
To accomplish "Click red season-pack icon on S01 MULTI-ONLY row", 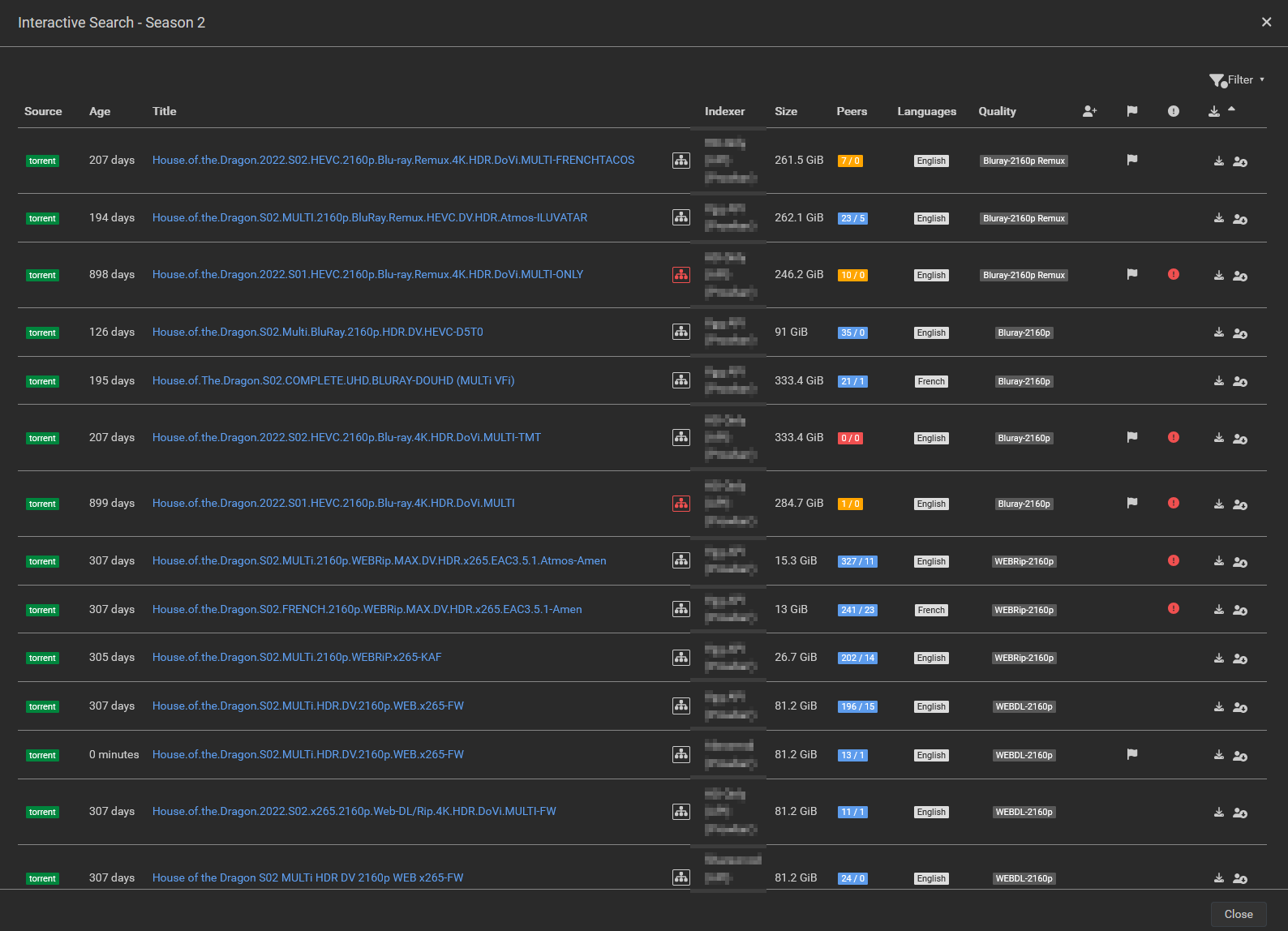I will click(681, 275).
